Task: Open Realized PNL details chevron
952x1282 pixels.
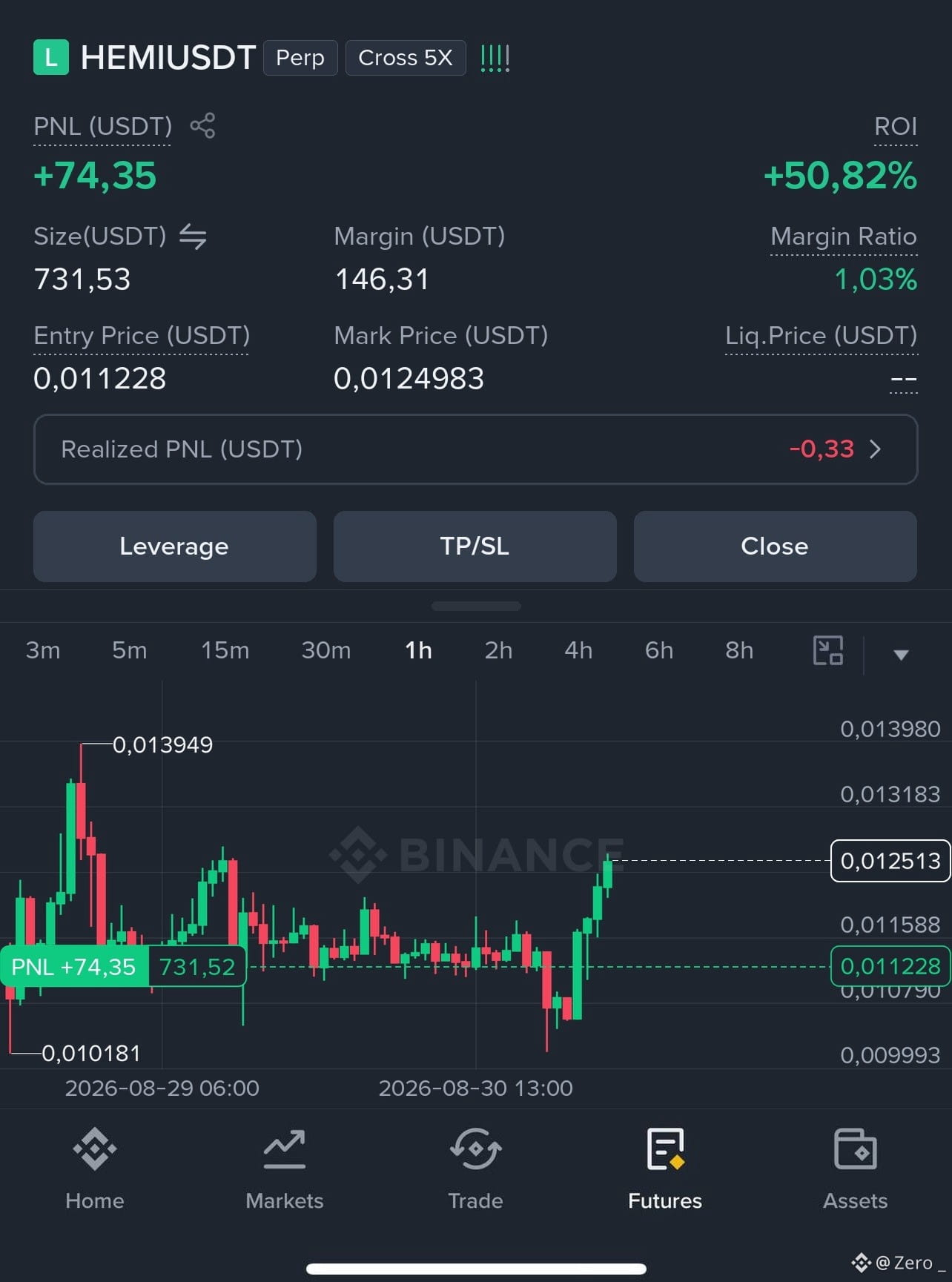Action: coord(876,449)
